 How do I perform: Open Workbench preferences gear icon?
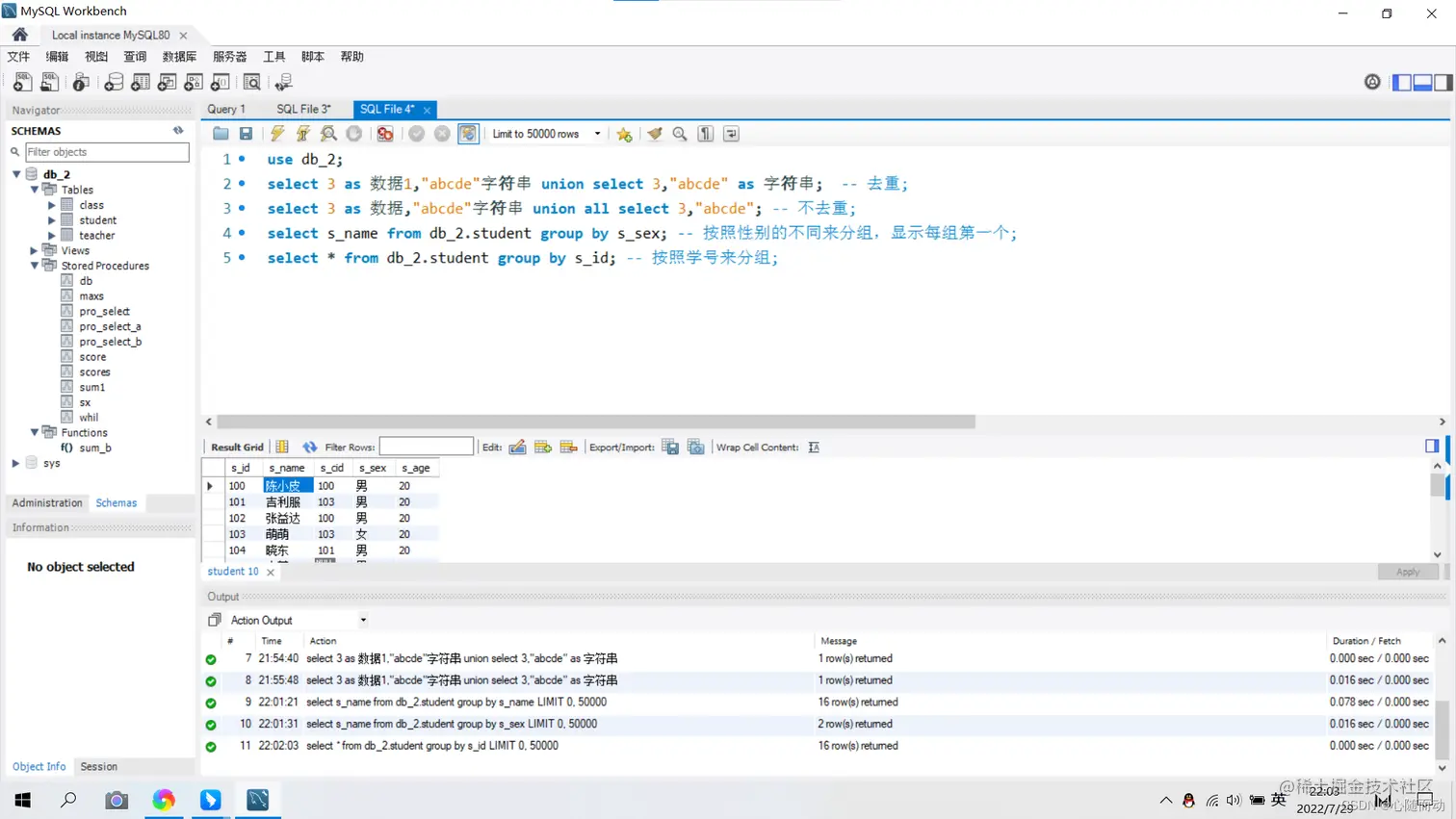1372,82
